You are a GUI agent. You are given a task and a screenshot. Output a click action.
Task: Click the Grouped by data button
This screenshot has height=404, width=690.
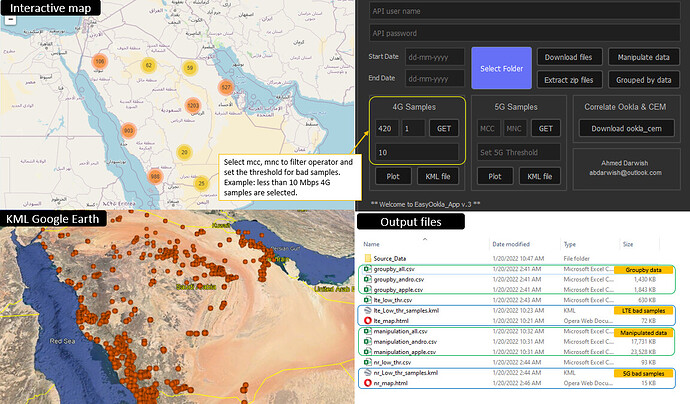click(643, 80)
